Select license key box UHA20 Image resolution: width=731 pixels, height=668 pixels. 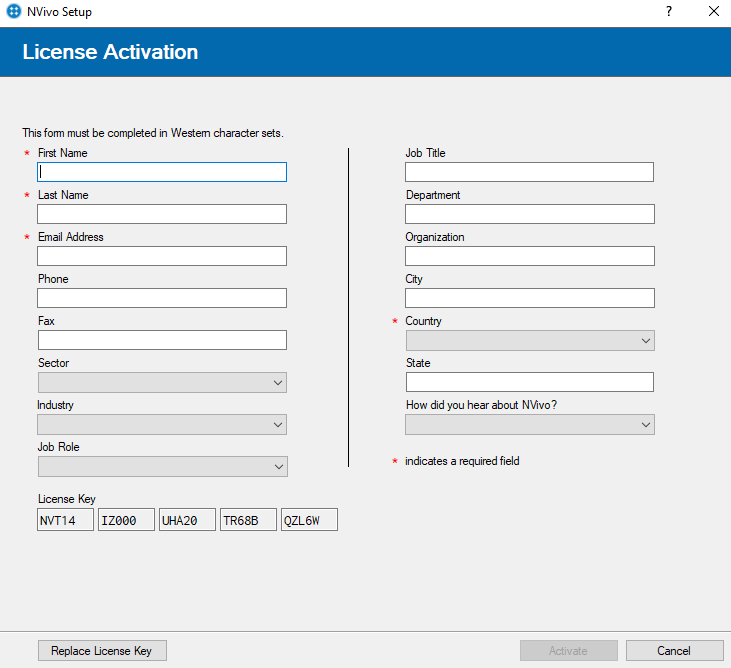click(187, 520)
